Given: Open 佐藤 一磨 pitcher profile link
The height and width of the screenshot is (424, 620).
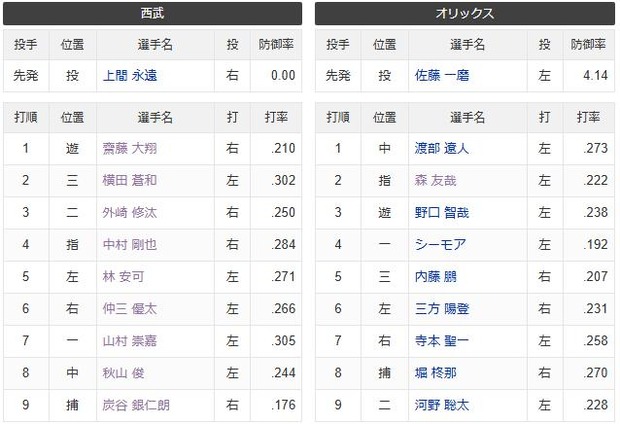Looking at the screenshot, I should [x=442, y=75].
